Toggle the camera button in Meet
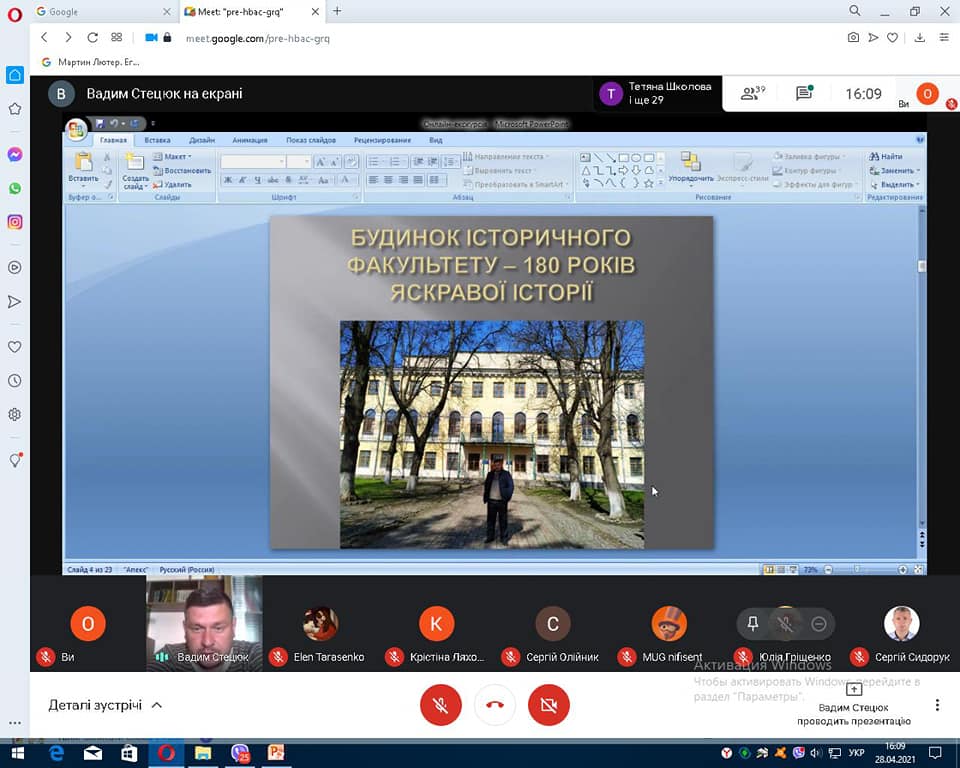 pos(548,705)
